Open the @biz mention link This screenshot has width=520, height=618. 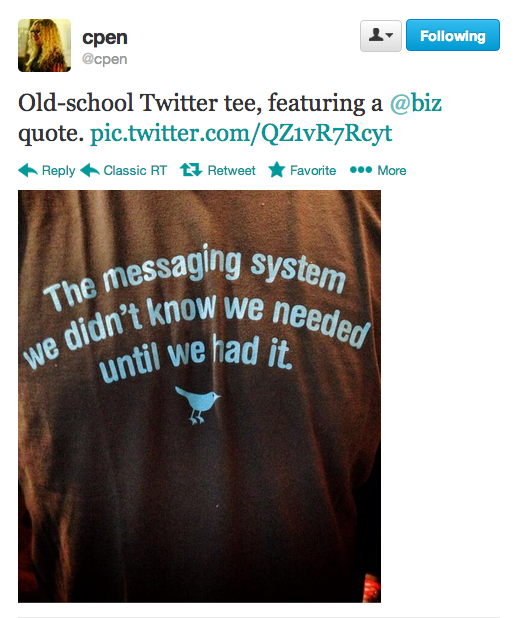tap(416, 103)
